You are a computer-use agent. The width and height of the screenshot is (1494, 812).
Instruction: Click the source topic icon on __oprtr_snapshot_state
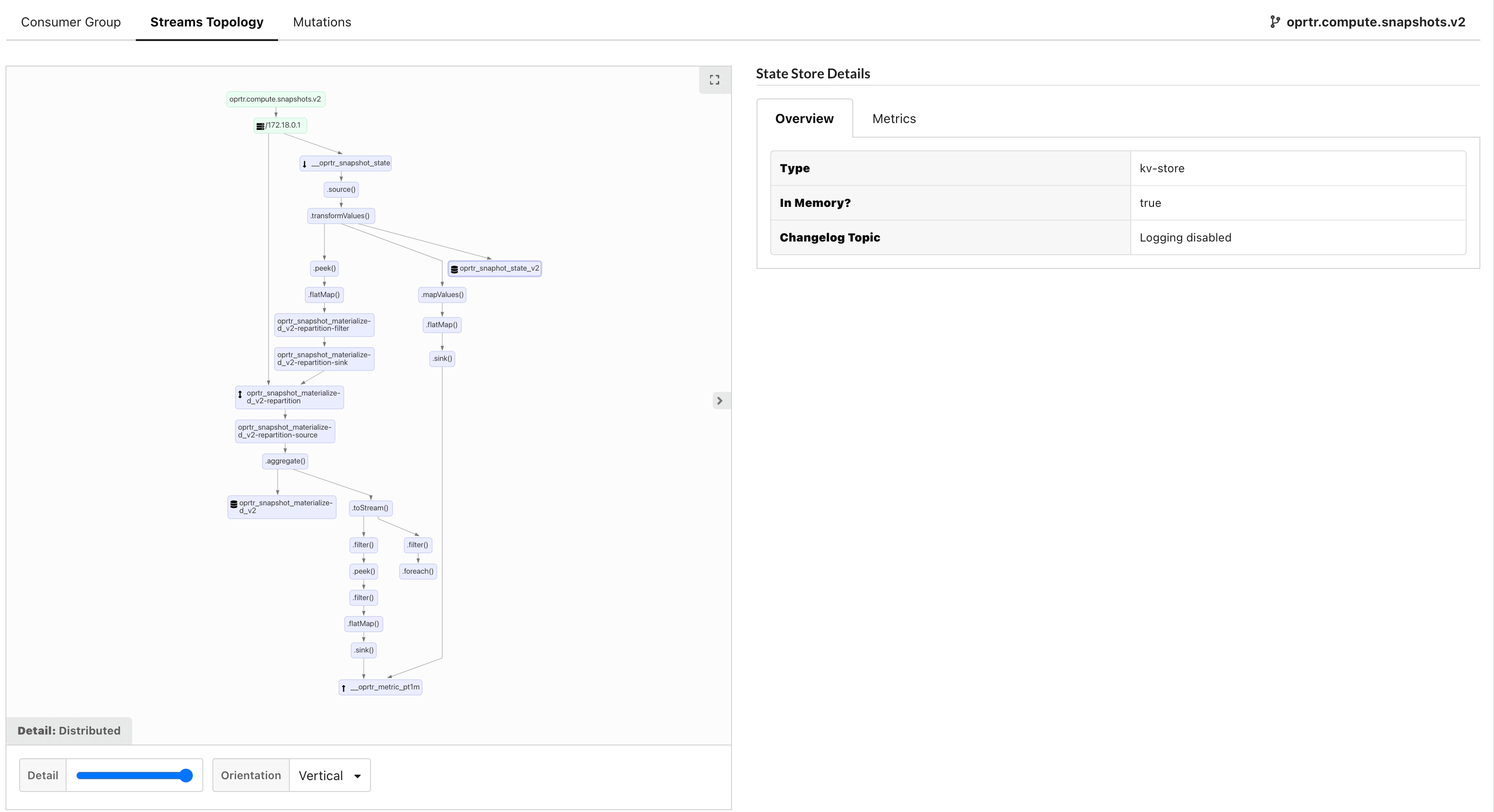coord(304,163)
